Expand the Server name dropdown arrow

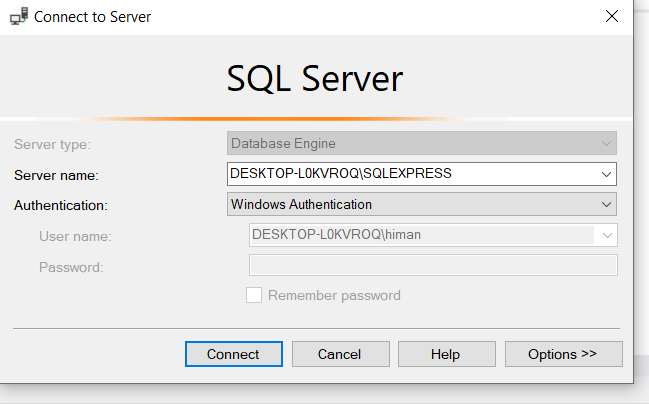[x=606, y=174]
